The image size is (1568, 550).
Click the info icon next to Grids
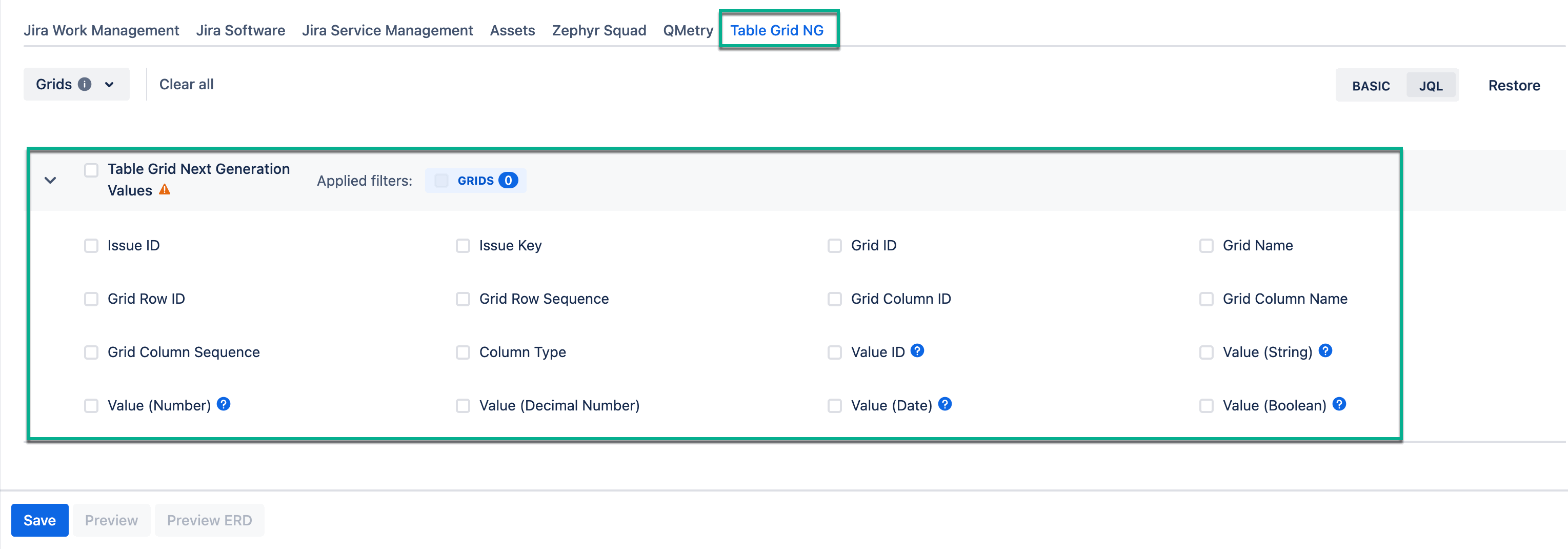85,84
